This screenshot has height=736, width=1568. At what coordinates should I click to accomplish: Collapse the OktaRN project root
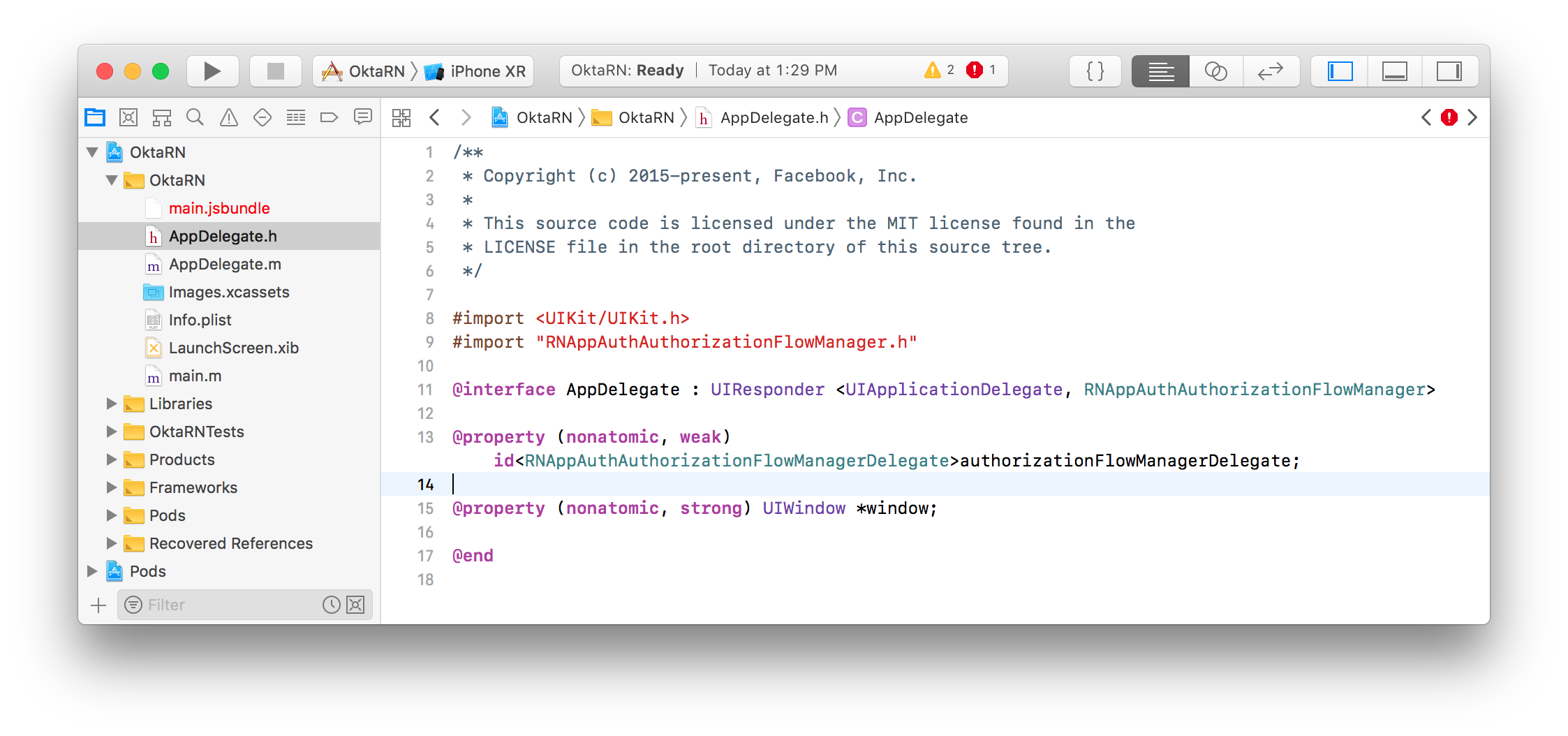[x=92, y=152]
